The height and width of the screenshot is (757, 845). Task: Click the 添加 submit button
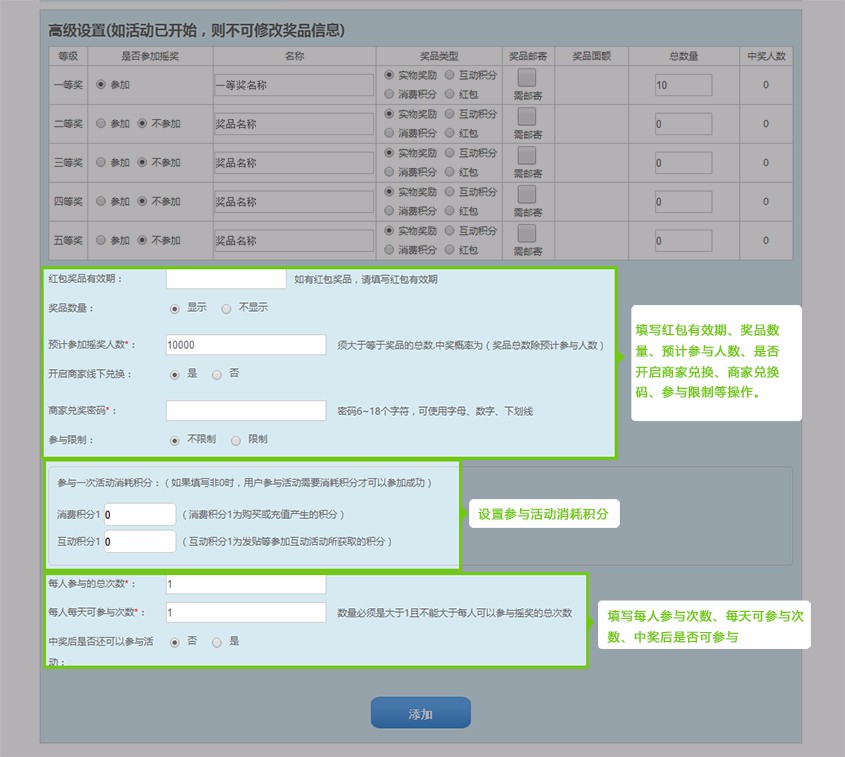(x=420, y=713)
